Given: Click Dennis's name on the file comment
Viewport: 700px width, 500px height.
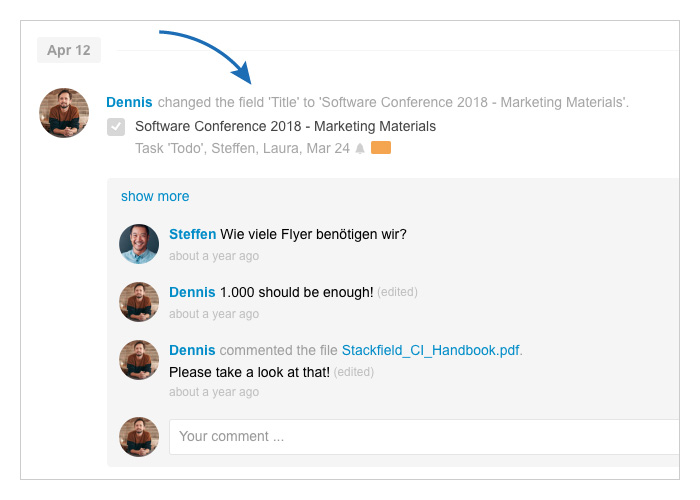Looking at the screenshot, I should 192,350.
